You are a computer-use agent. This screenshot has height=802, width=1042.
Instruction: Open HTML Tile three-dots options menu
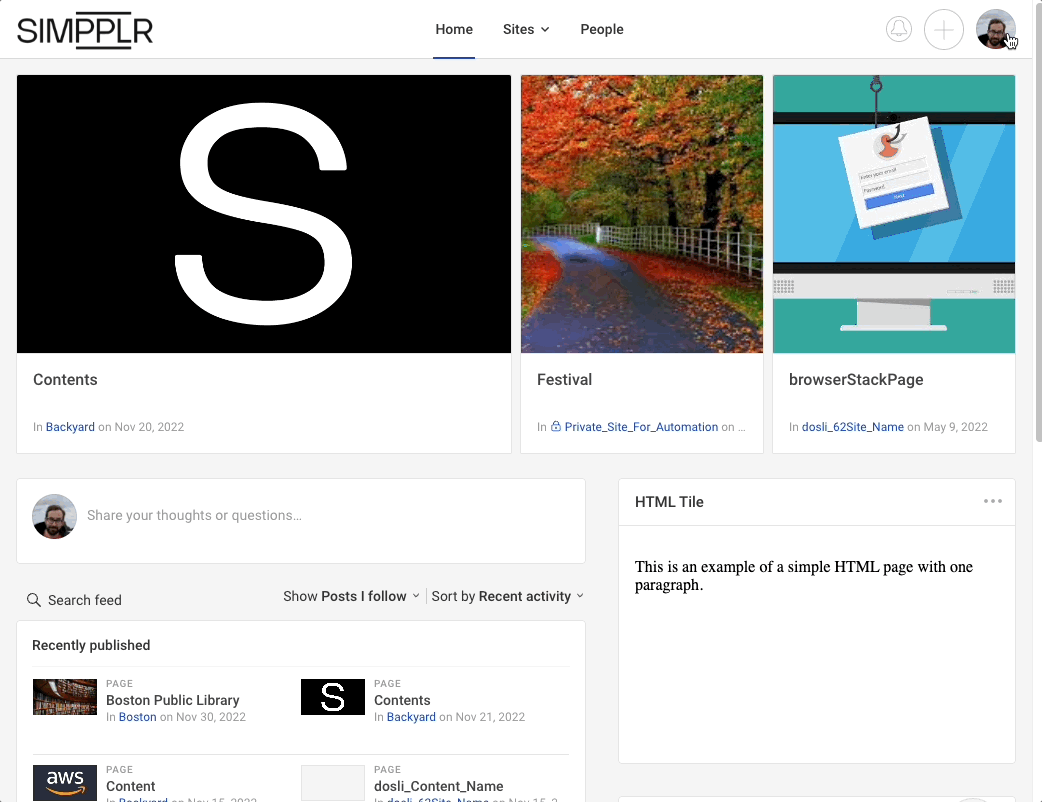992,501
